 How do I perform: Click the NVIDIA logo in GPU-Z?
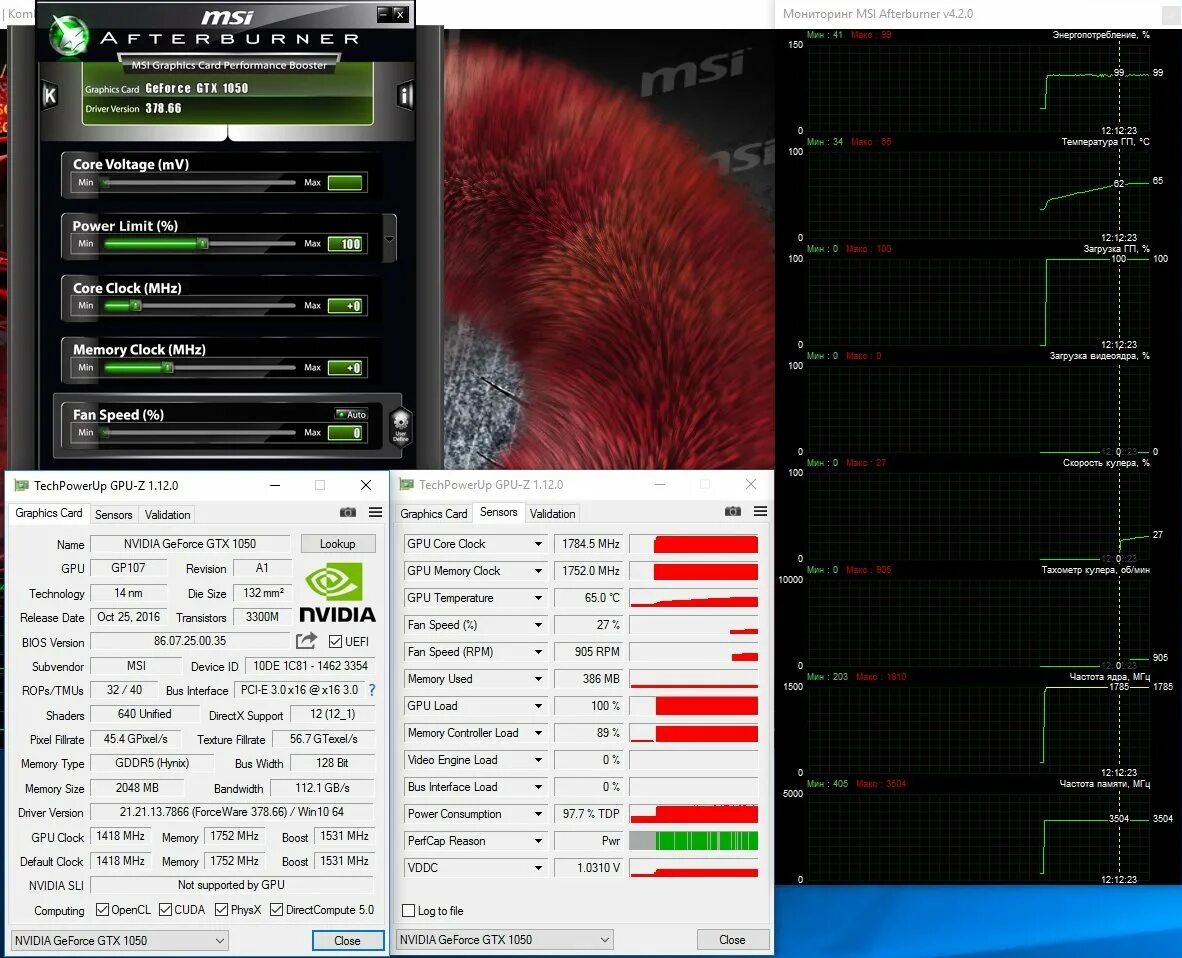point(337,594)
